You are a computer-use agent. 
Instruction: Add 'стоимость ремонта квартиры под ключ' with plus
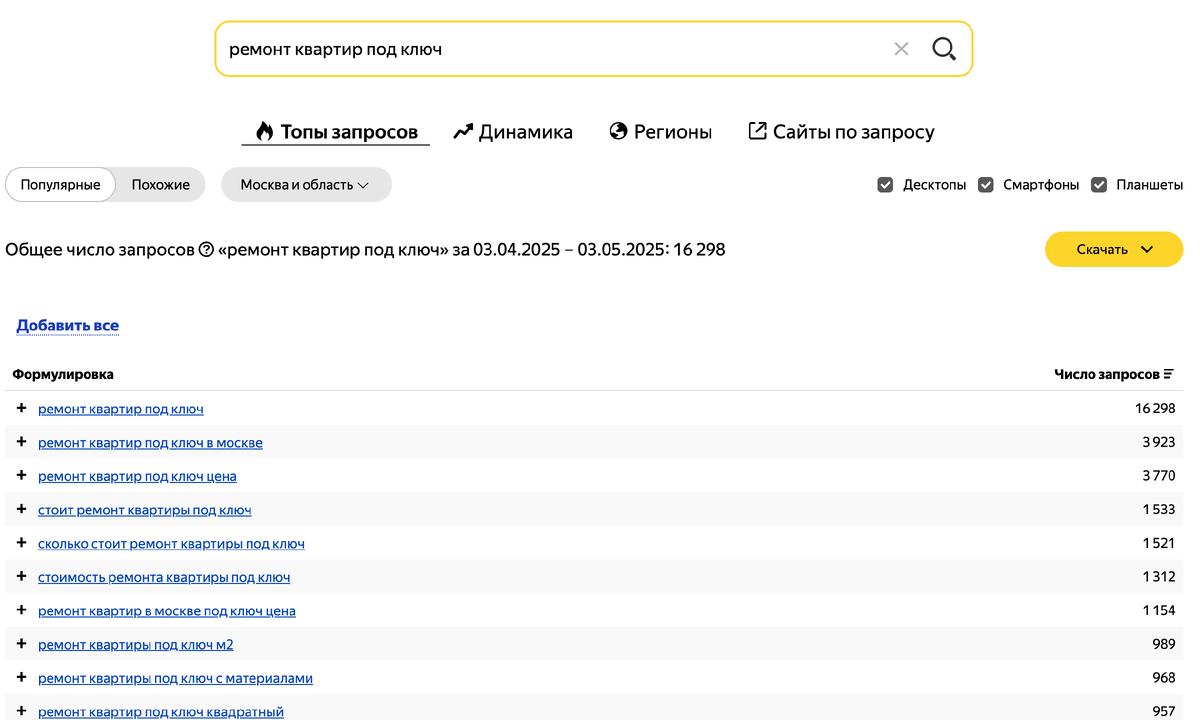(x=21, y=576)
